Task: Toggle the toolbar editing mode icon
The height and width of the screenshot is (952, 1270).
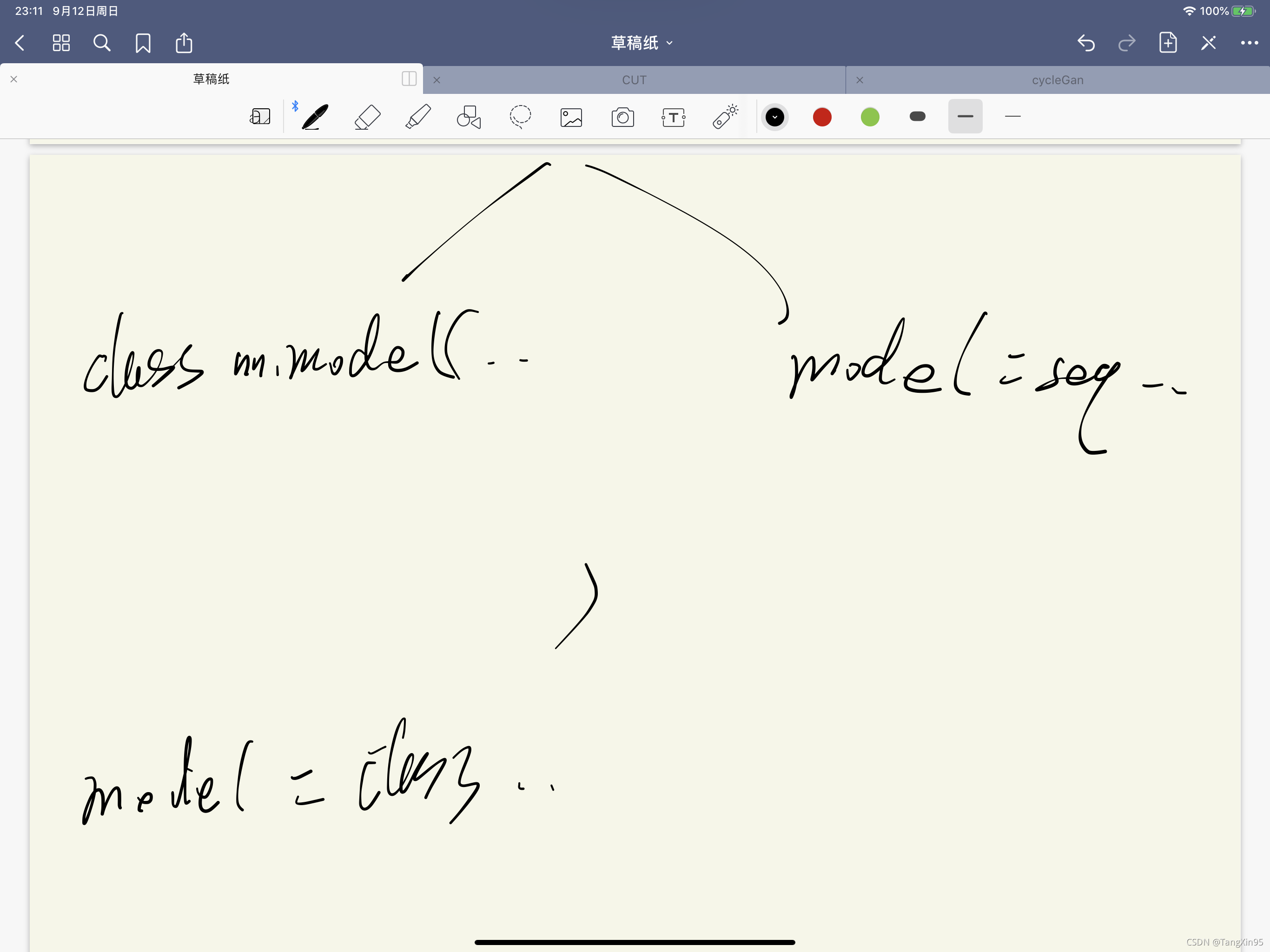Action: coord(1209,43)
